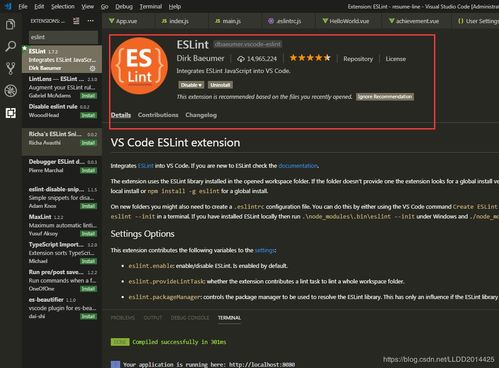Switch to the Details tab

(121, 115)
